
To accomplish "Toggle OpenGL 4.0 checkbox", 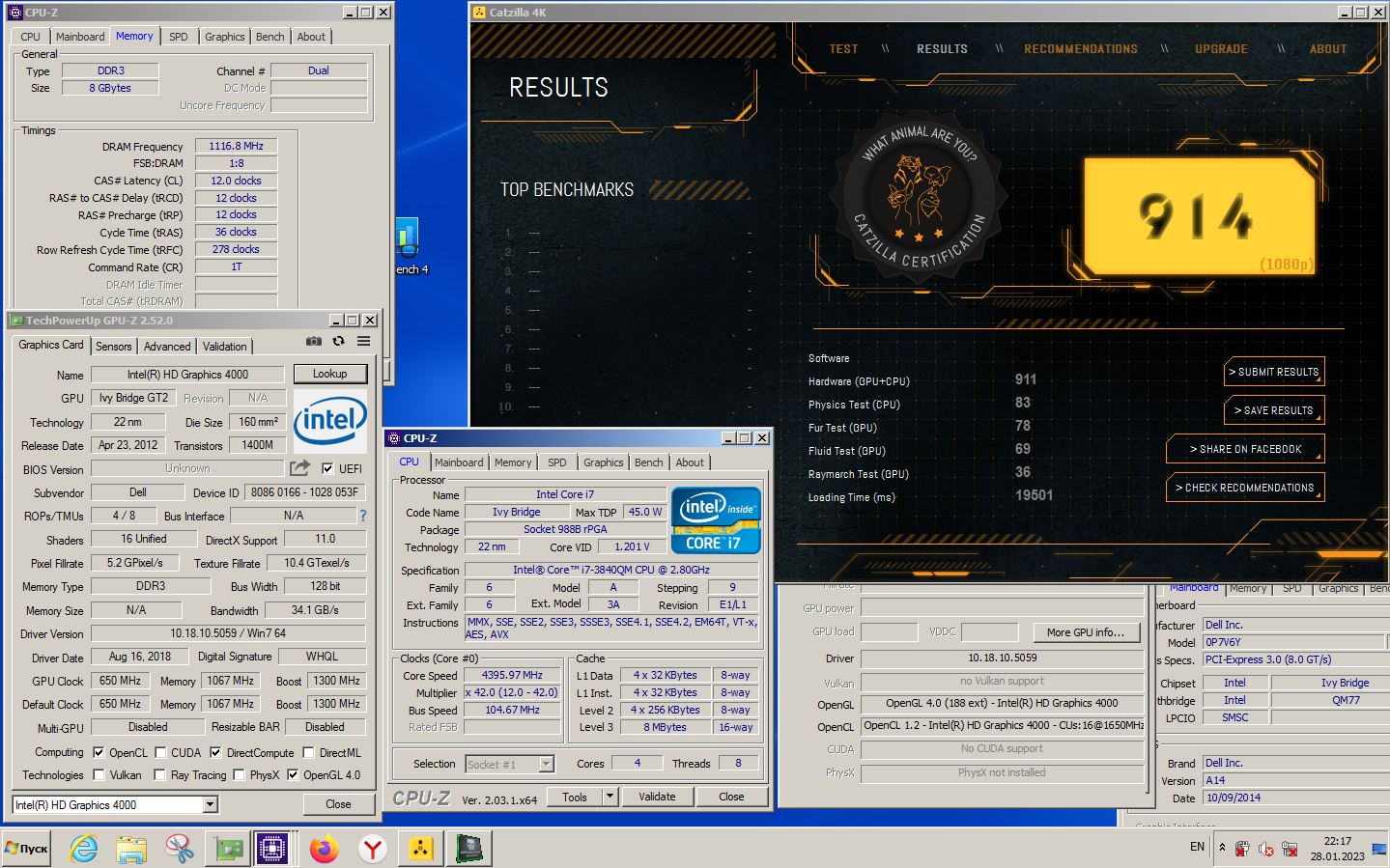I will coord(293,774).
